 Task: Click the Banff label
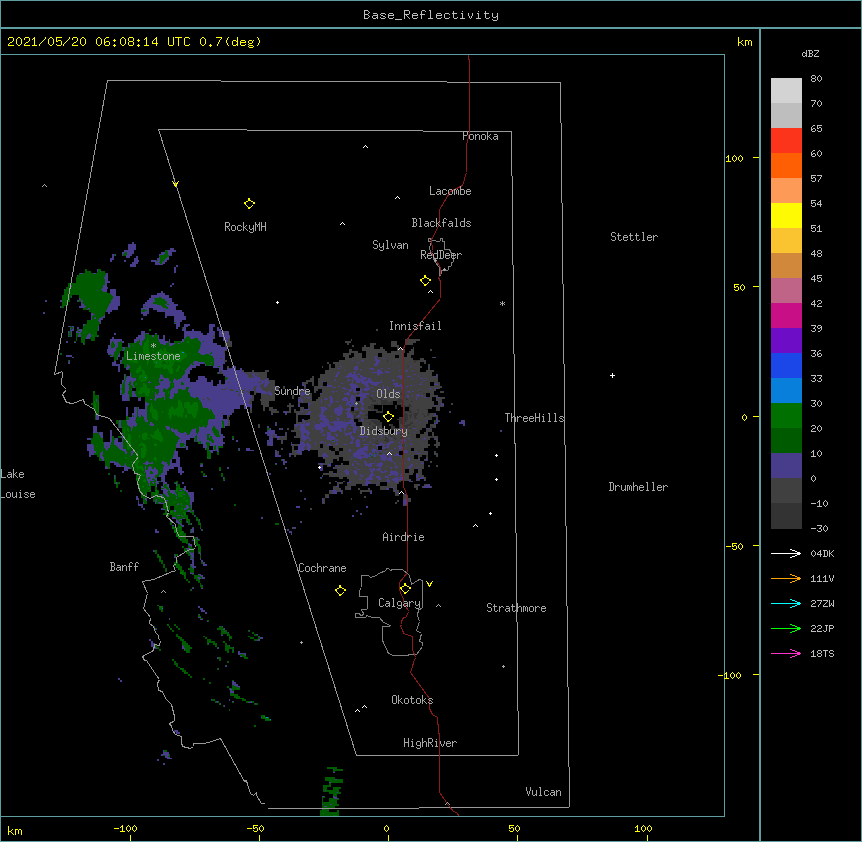point(124,567)
